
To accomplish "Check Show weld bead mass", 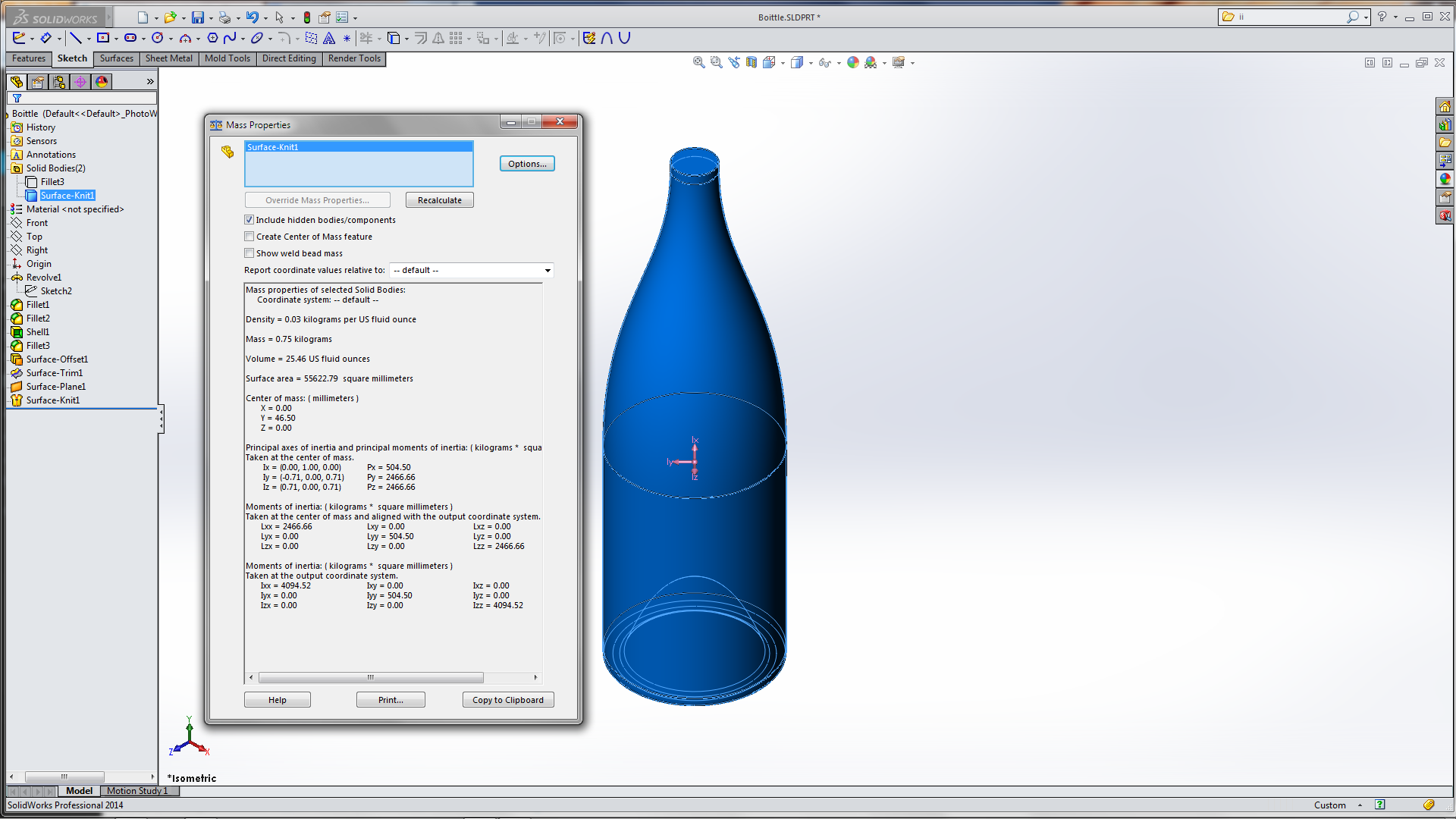I will click(249, 253).
